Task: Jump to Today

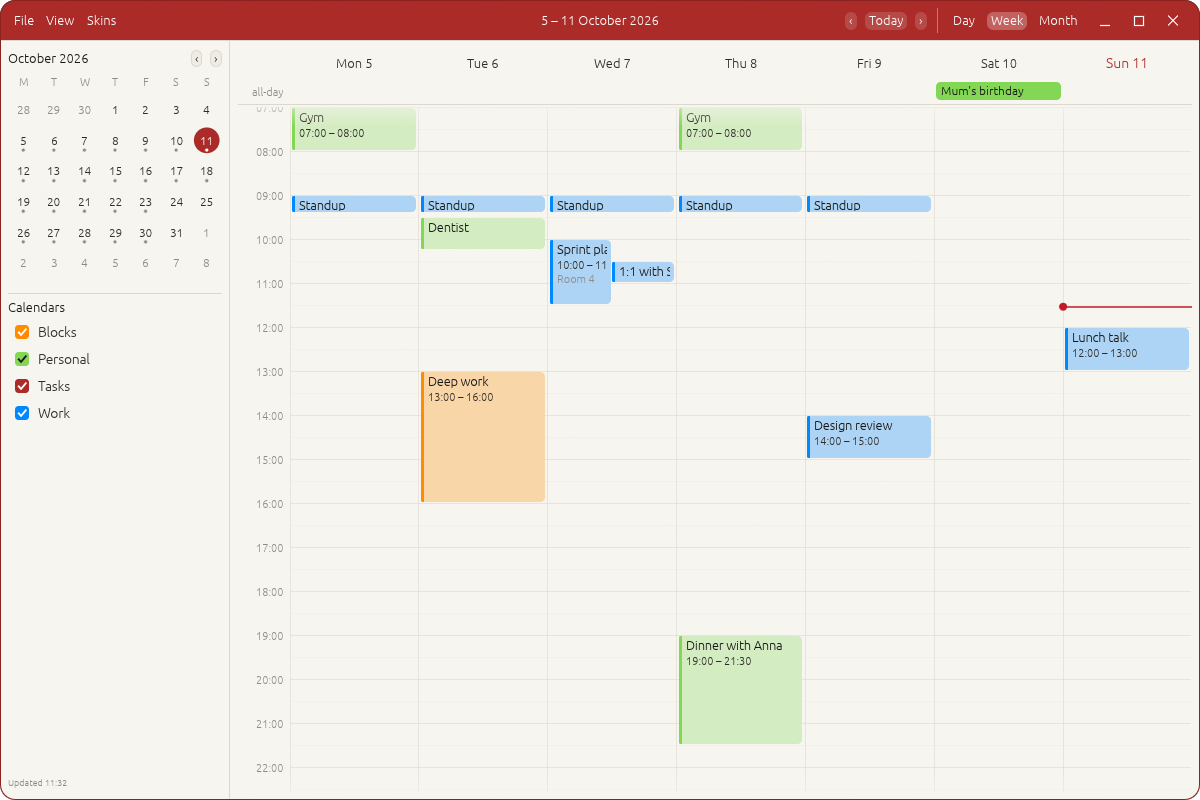Action: click(x=886, y=21)
